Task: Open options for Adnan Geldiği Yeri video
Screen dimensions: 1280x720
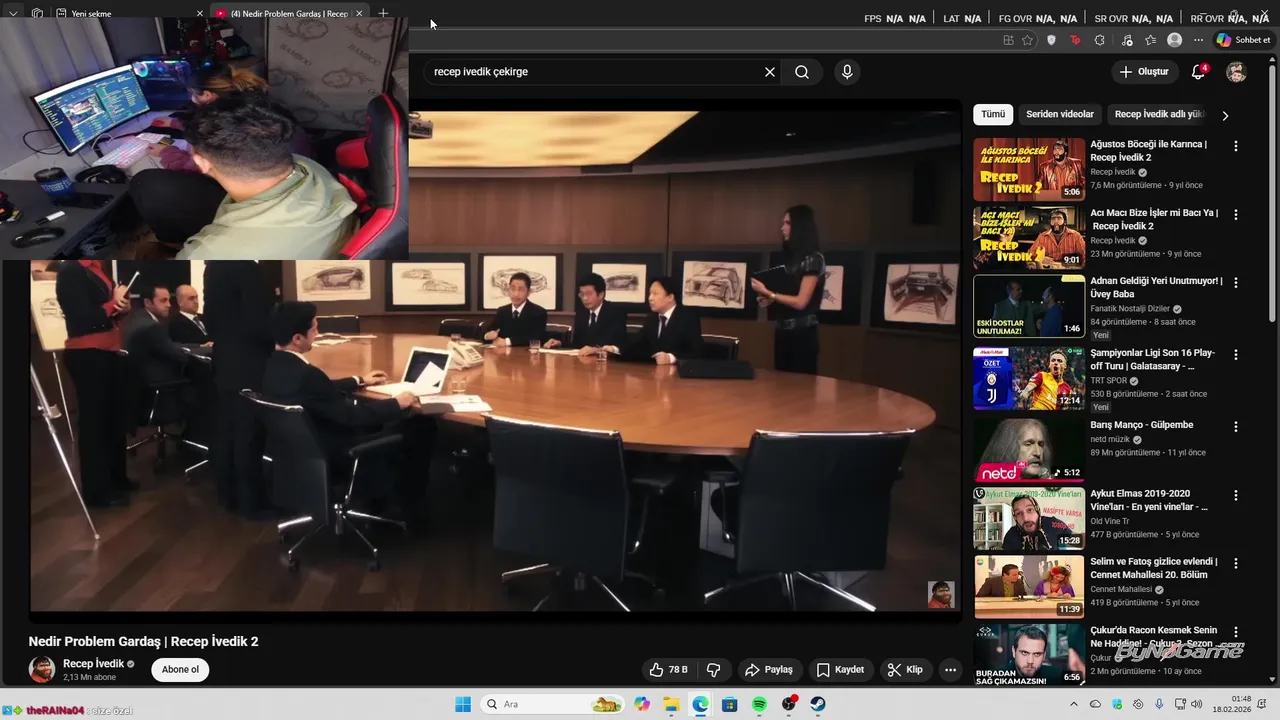Action: tap(1236, 283)
